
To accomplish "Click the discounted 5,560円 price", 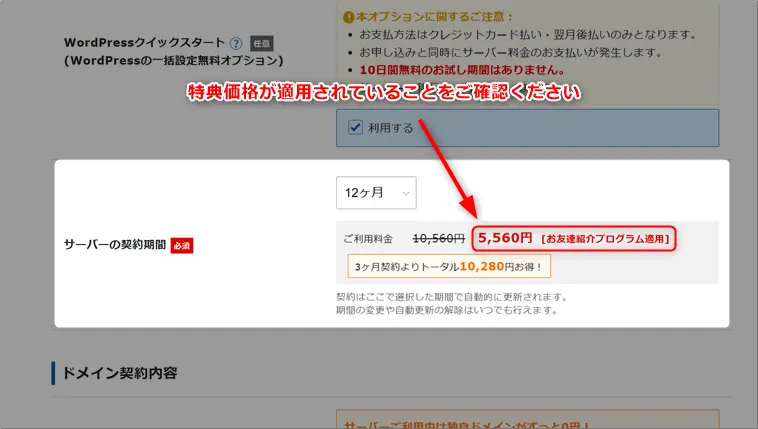I will (505, 238).
